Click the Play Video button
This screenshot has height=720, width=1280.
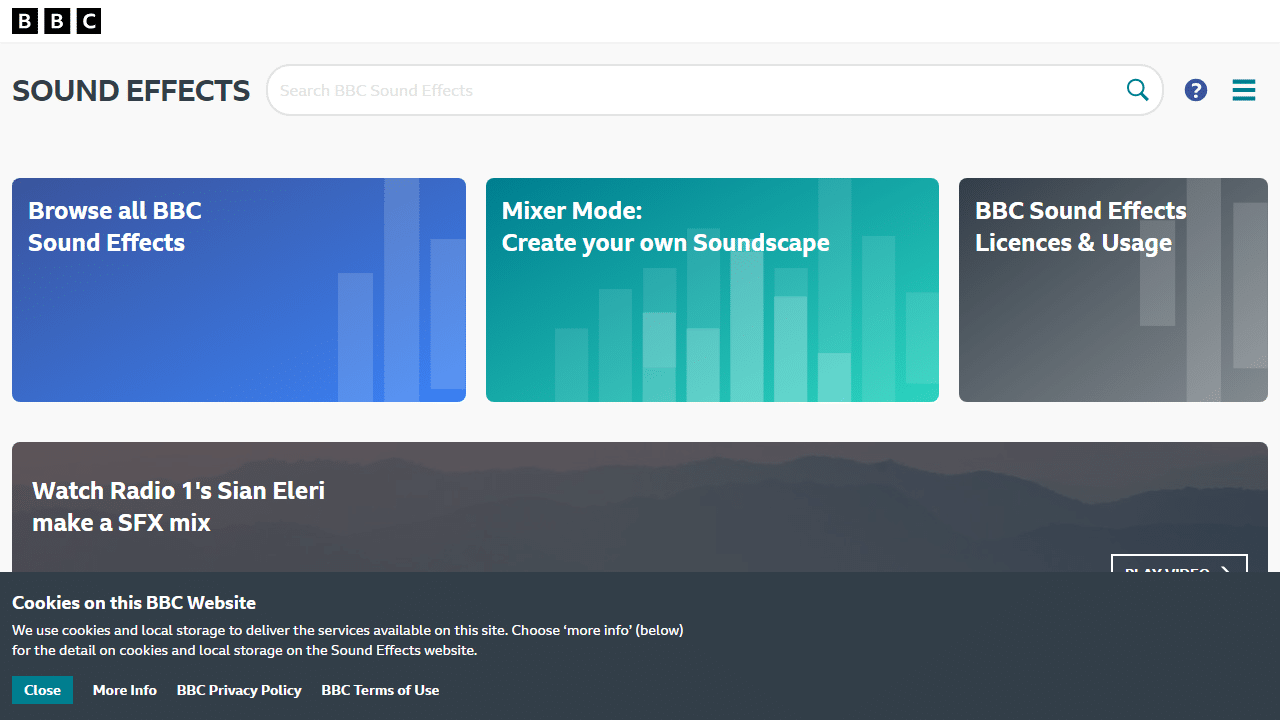(1179, 564)
